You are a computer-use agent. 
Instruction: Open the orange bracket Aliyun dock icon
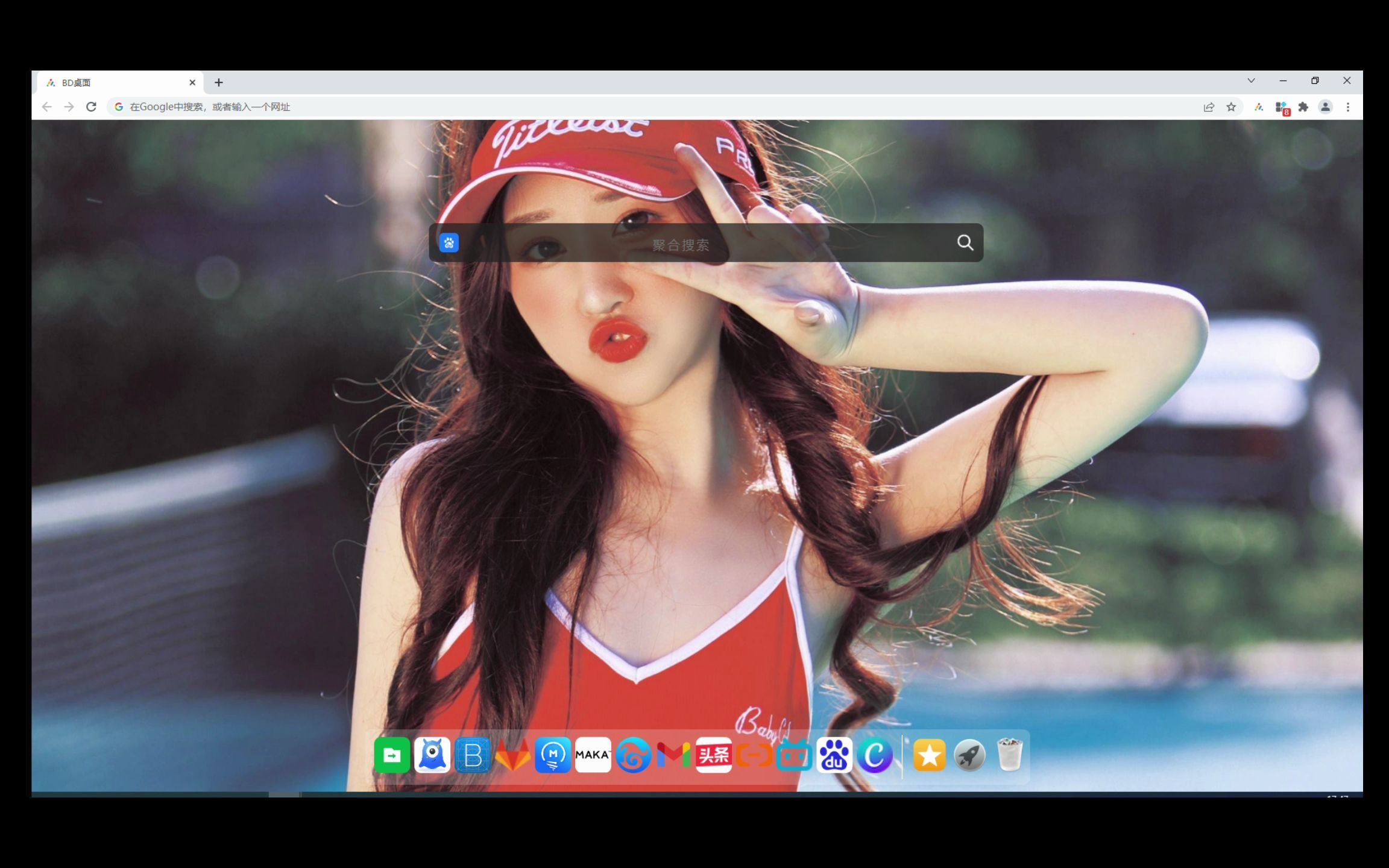(754, 755)
